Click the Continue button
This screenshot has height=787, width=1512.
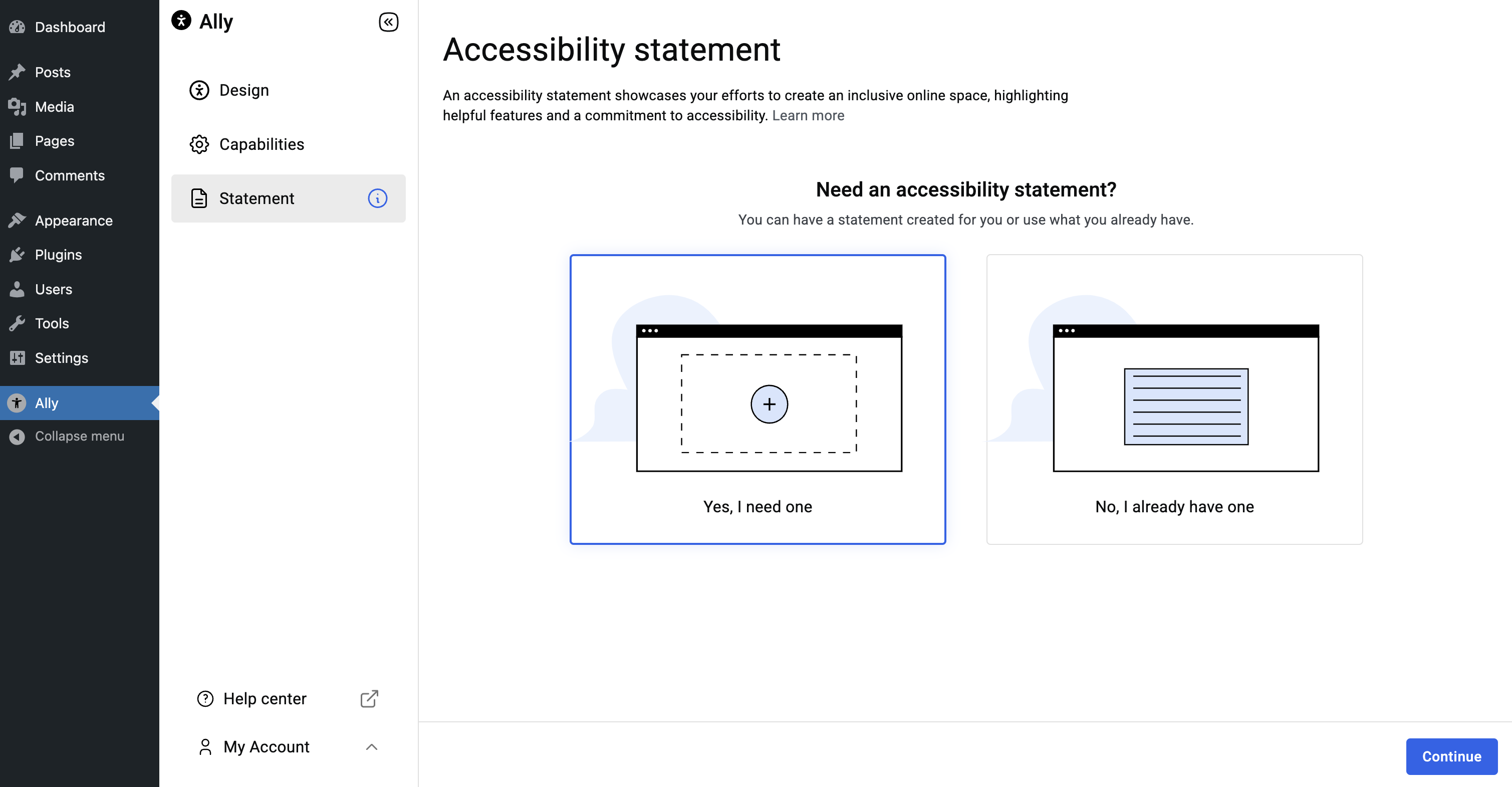1451,756
